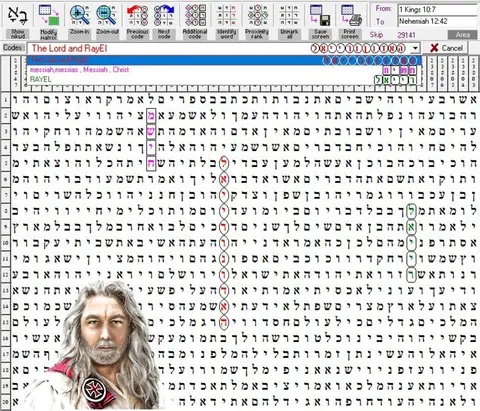Go to the Next code

pos(164,20)
